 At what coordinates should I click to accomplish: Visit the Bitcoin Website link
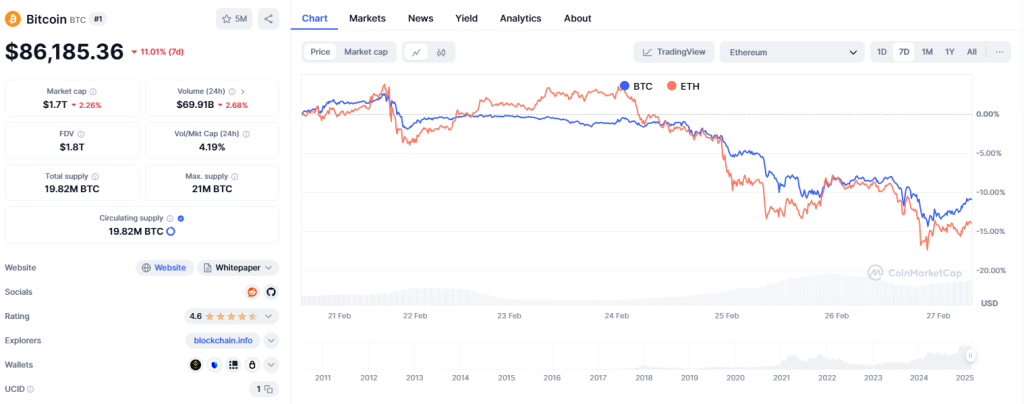pos(165,268)
